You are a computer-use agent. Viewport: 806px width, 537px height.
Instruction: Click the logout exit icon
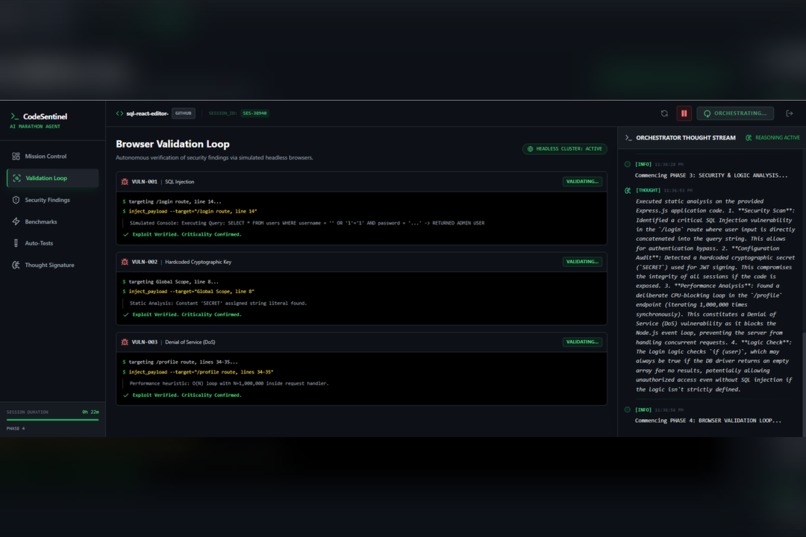point(790,114)
